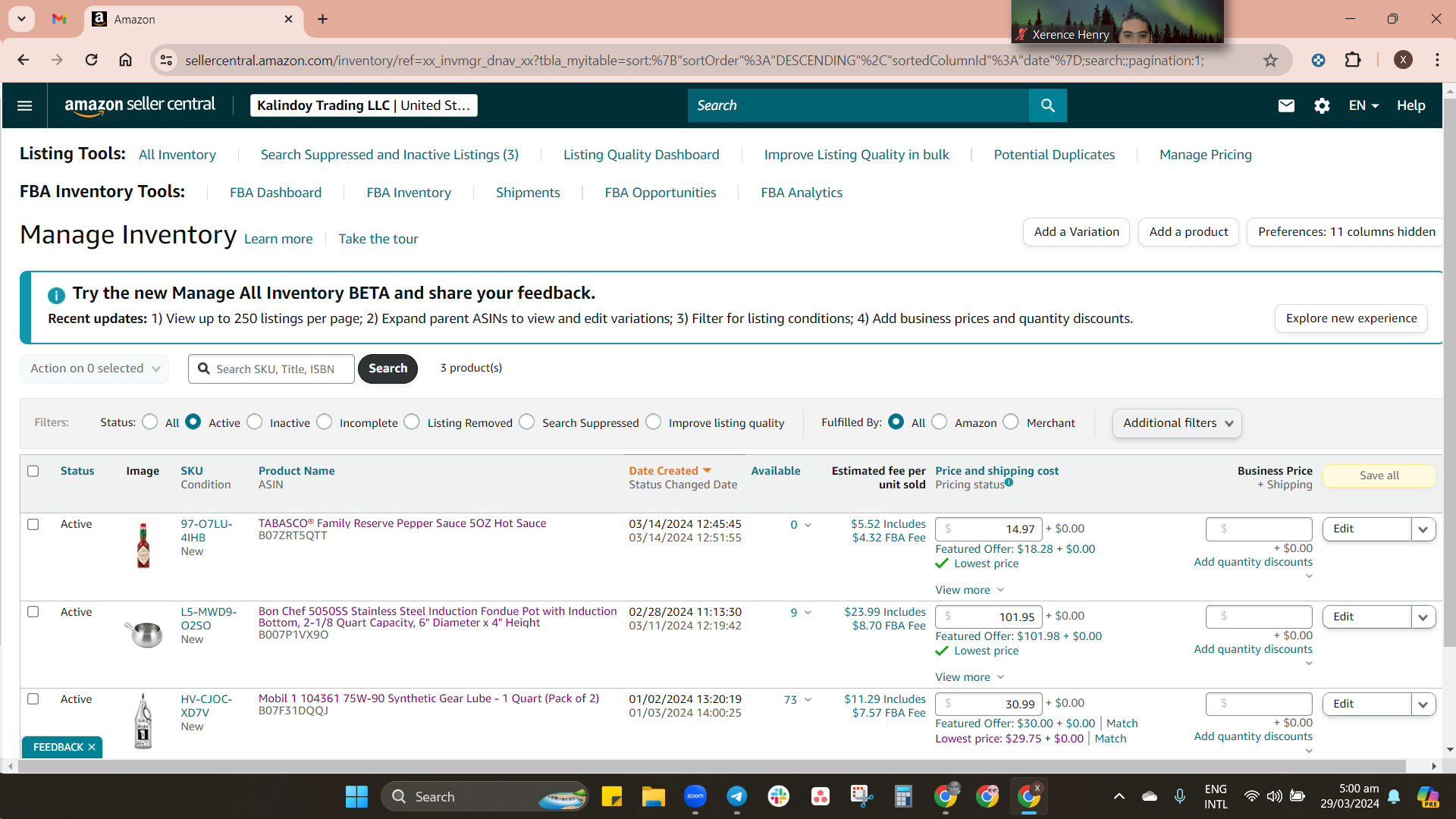
Task: Open the Edit dropdown arrow for Mobil 1 row
Action: pyautogui.click(x=1423, y=704)
